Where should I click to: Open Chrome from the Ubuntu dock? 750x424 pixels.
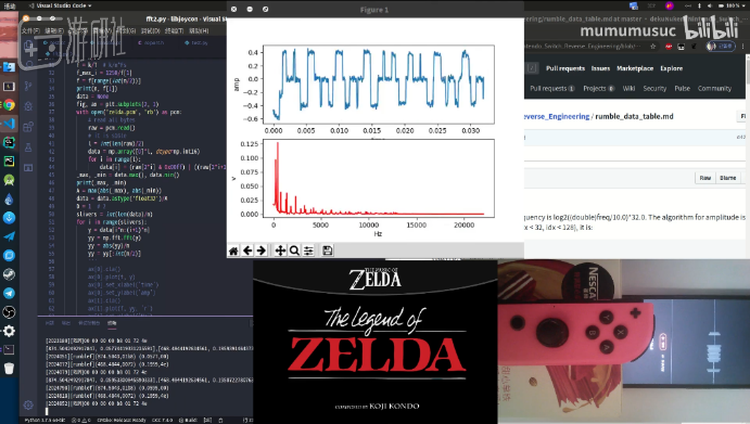tap(9, 104)
